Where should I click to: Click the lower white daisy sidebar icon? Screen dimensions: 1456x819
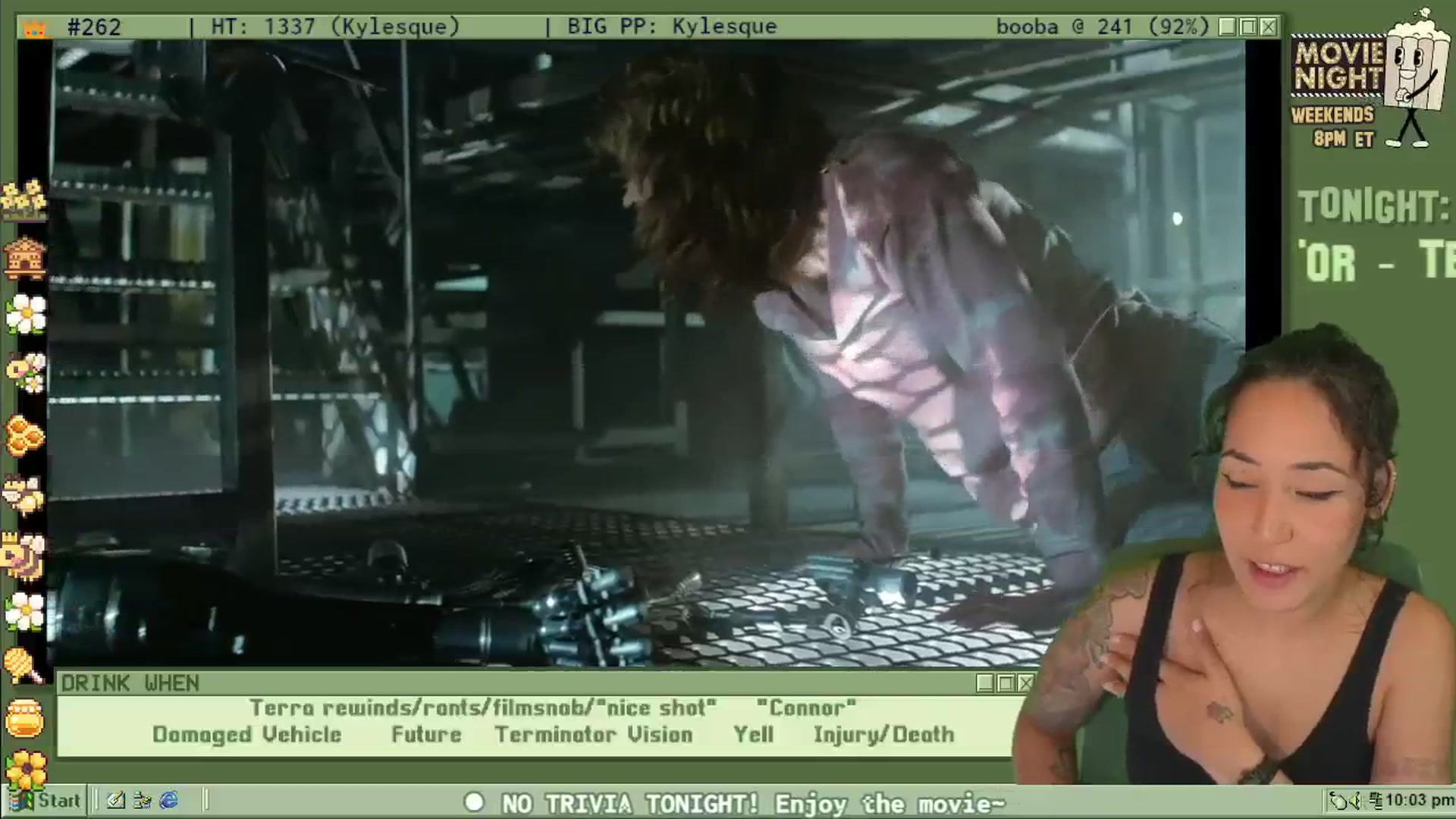pos(25,611)
